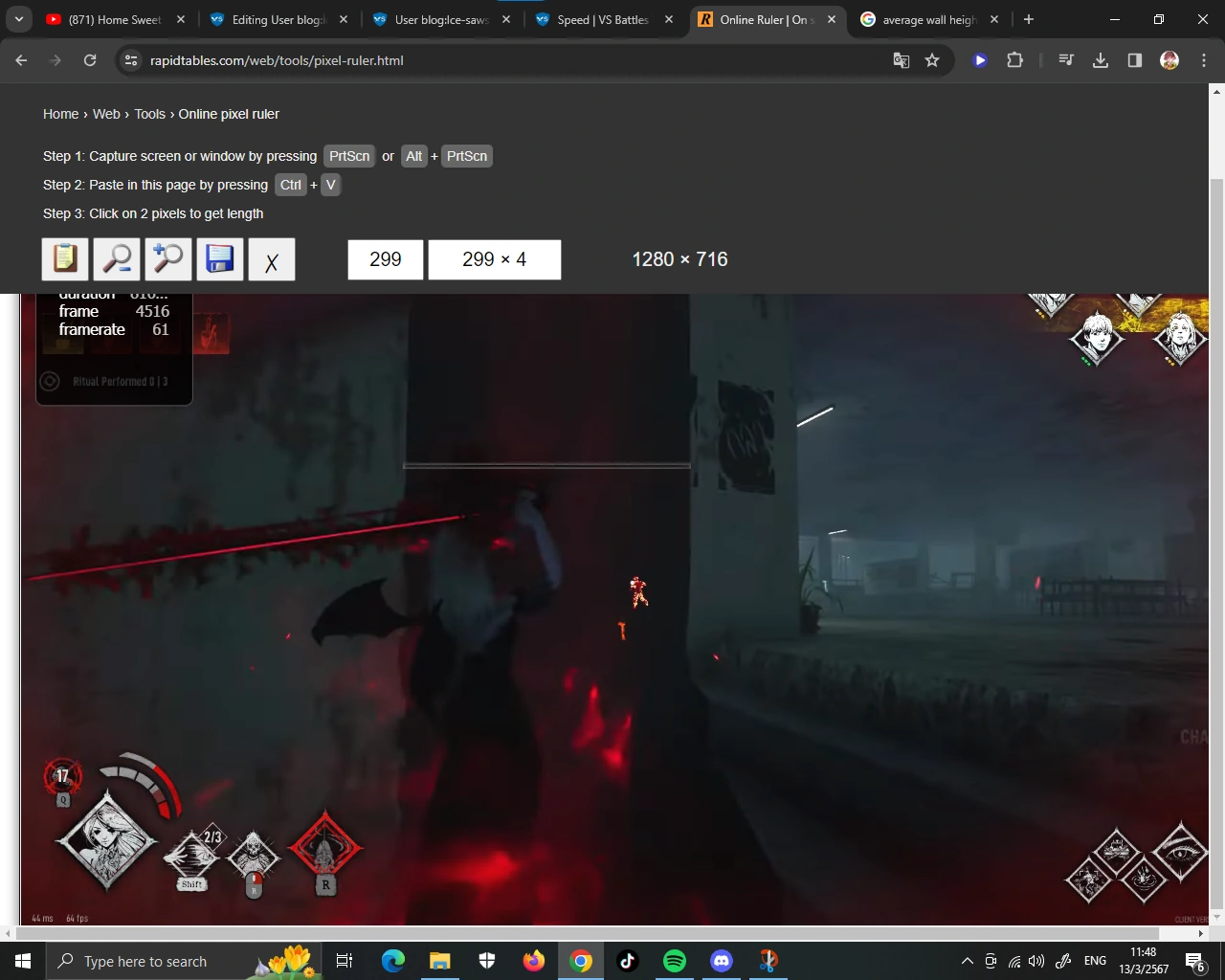Open the media controls icon
This screenshot has width=1225, height=980.
coord(1066,60)
